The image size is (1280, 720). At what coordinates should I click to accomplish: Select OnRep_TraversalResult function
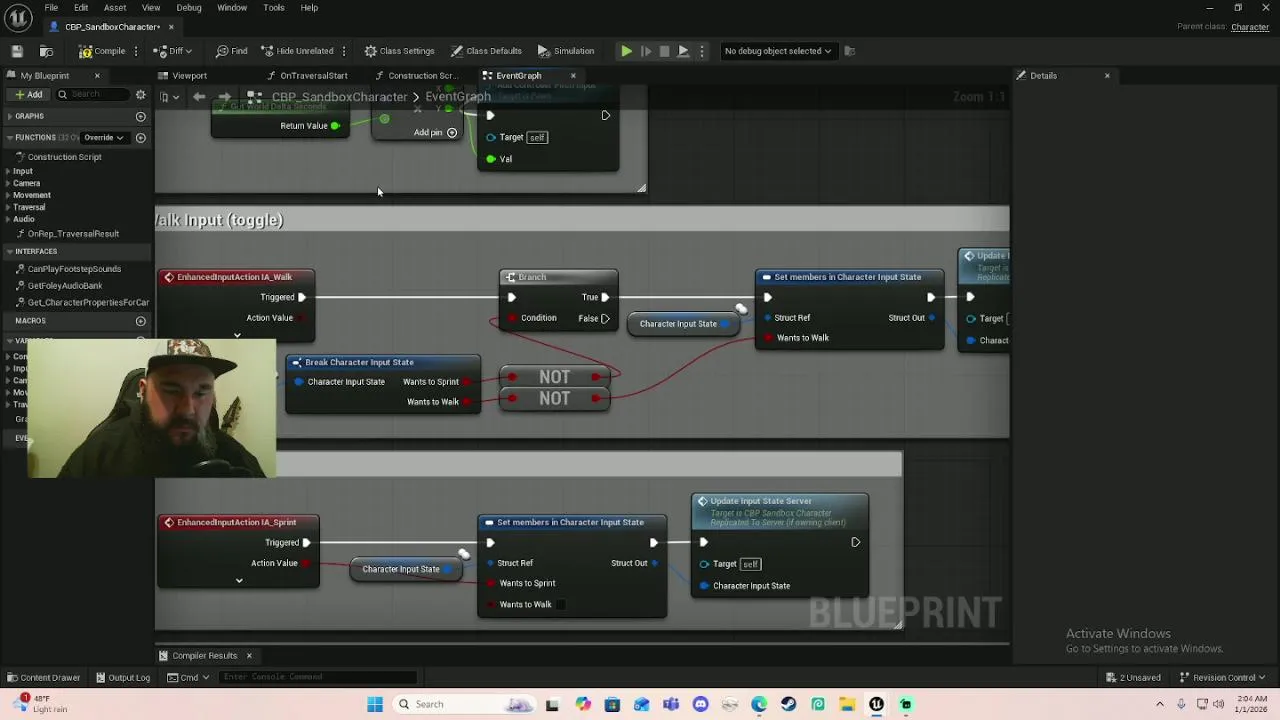[x=72, y=234]
